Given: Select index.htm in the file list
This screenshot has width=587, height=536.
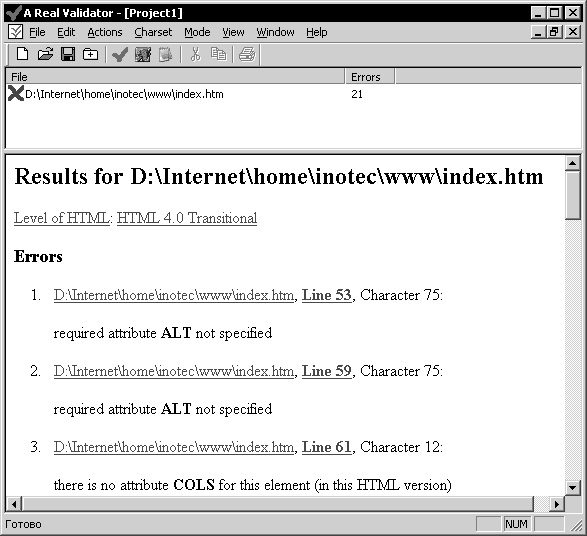Looking at the screenshot, I should coord(124,94).
